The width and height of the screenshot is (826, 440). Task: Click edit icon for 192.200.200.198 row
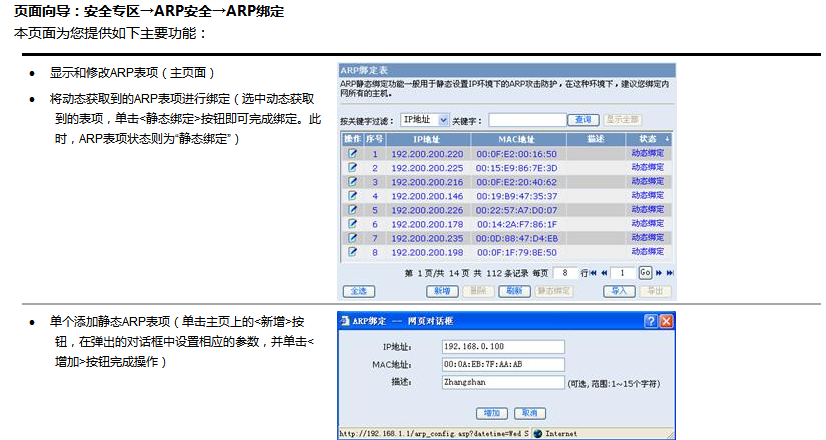[352, 252]
